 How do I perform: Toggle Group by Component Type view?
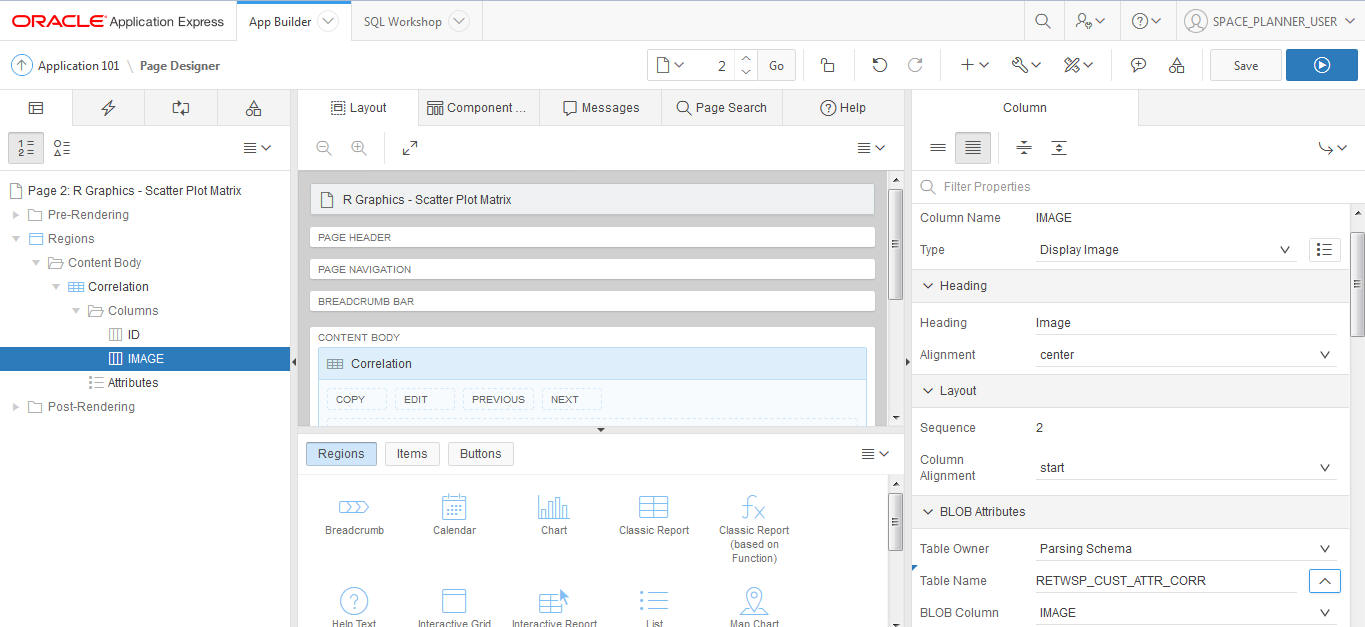pos(62,148)
